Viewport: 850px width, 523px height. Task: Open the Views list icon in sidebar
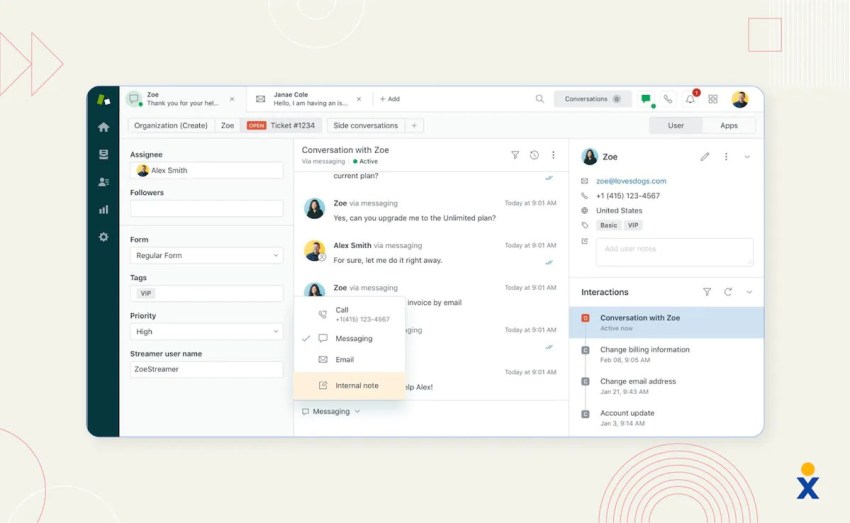104,154
